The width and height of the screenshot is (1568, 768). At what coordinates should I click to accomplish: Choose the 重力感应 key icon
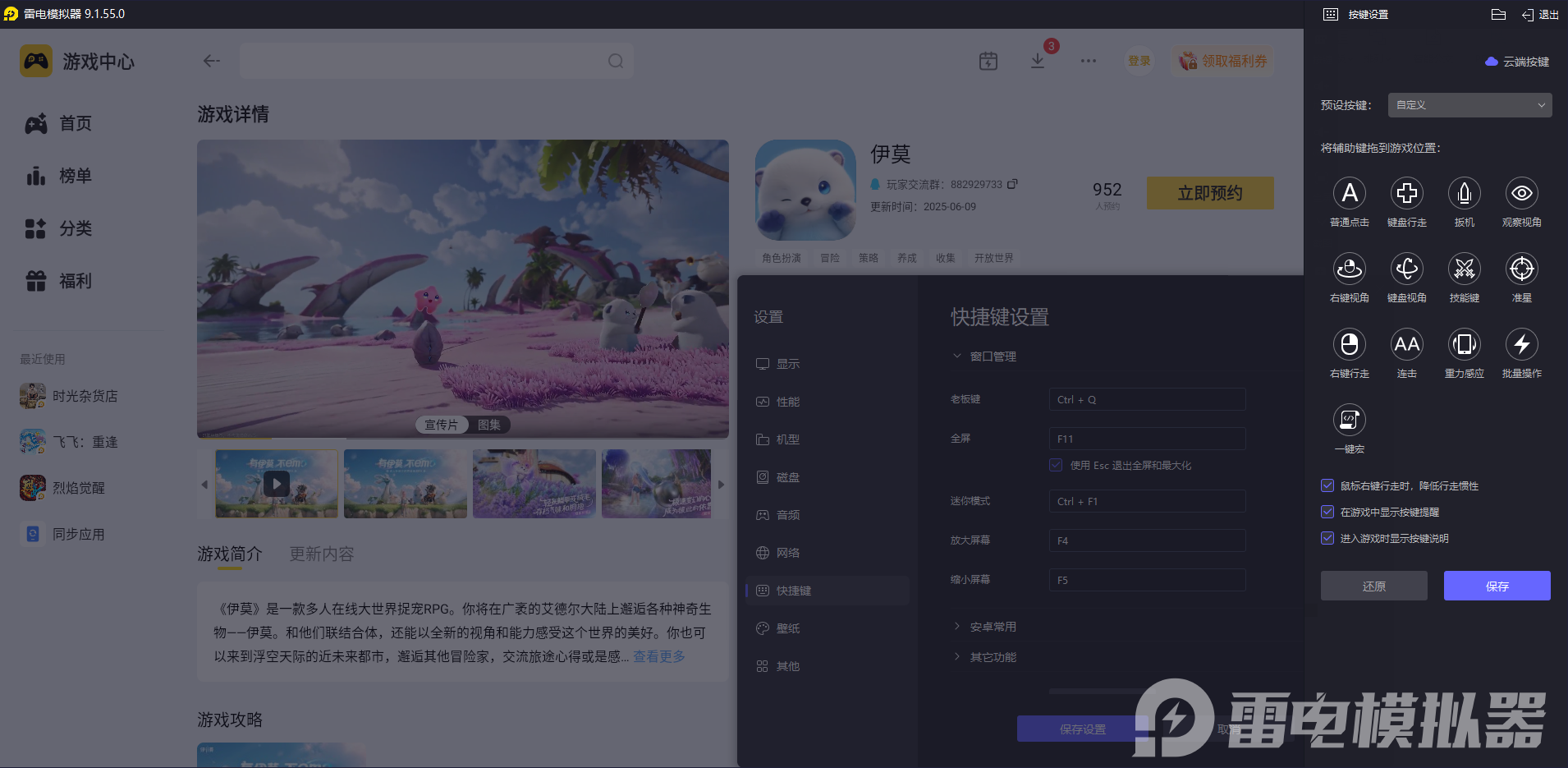point(1465,345)
